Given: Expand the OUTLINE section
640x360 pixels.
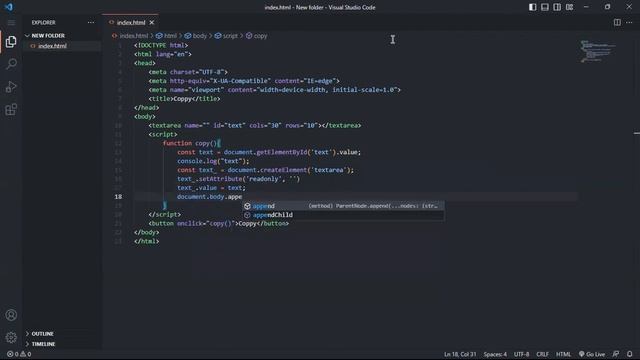Looking at the screenshot, I should coord(62,334).
